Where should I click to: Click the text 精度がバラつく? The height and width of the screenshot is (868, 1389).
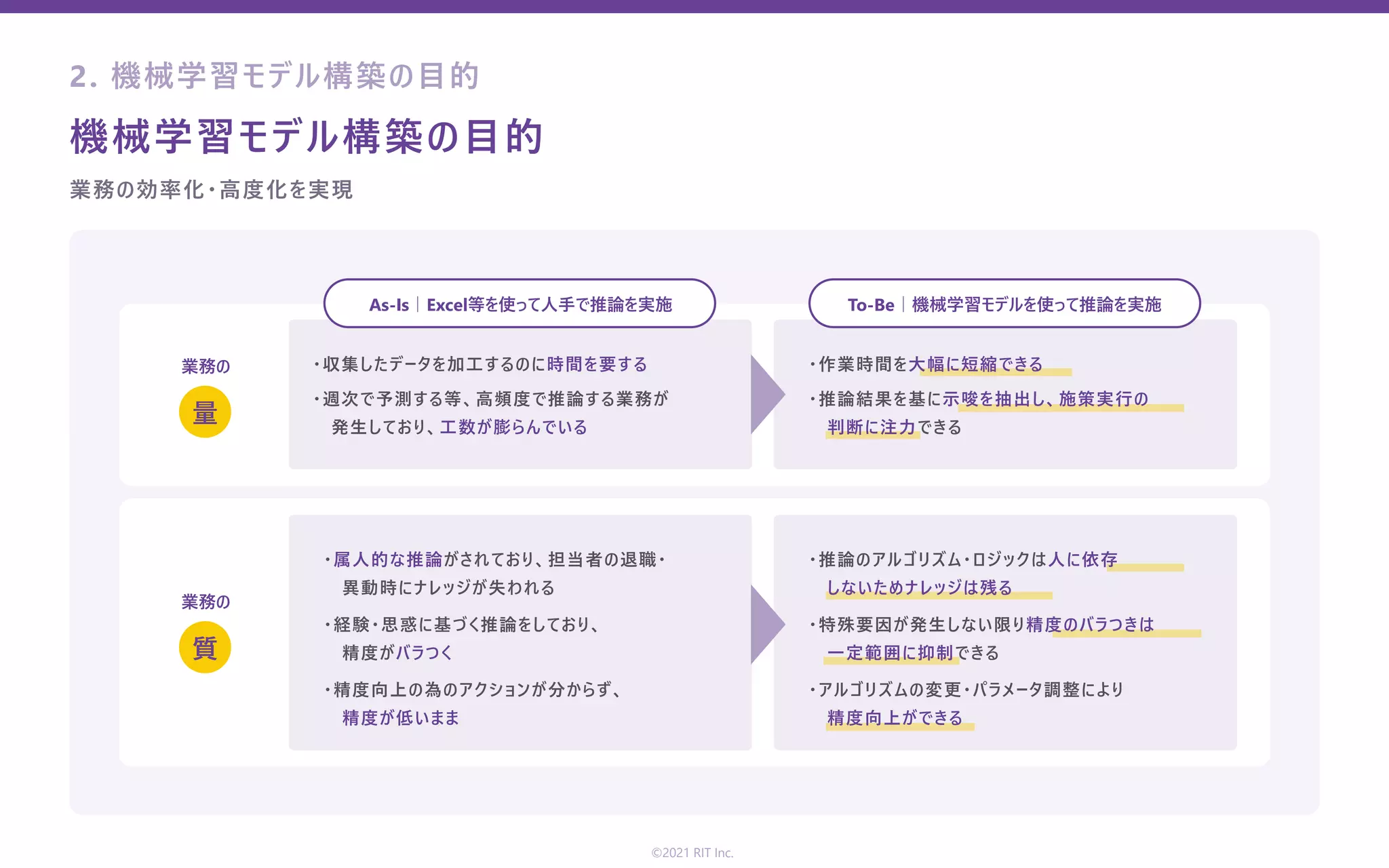coord(397,652)
